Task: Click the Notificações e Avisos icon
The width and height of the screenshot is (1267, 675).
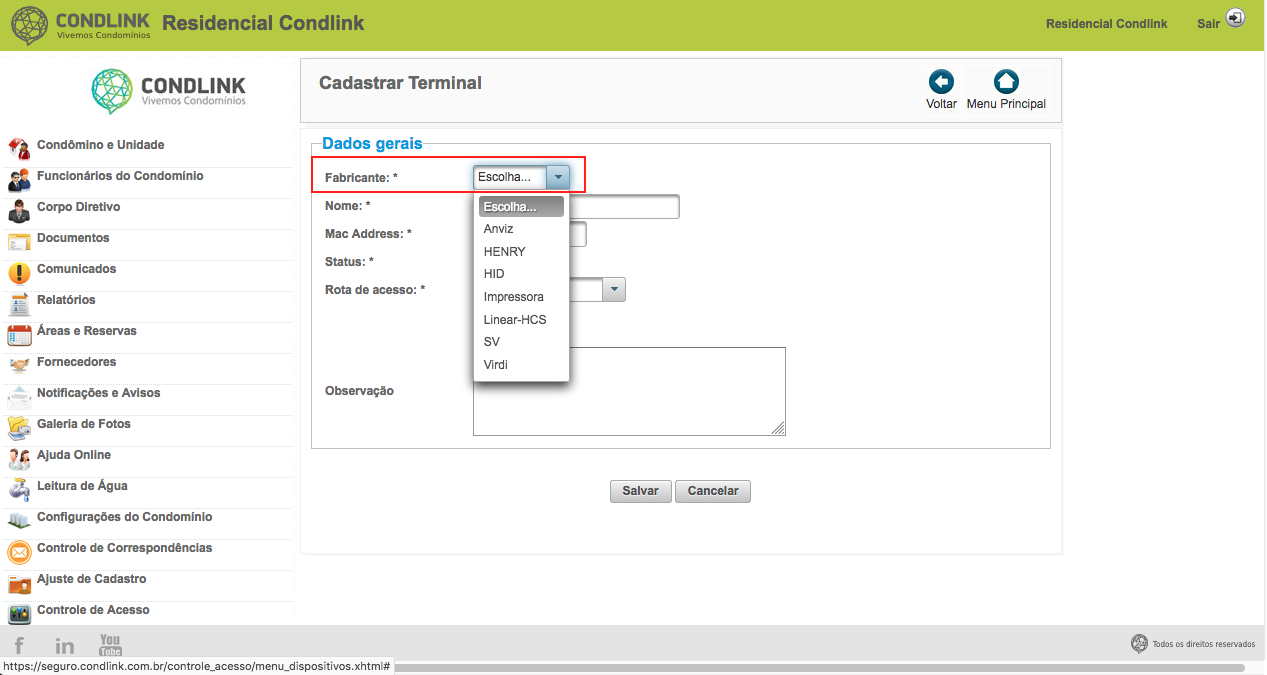Action: point(19,397)
